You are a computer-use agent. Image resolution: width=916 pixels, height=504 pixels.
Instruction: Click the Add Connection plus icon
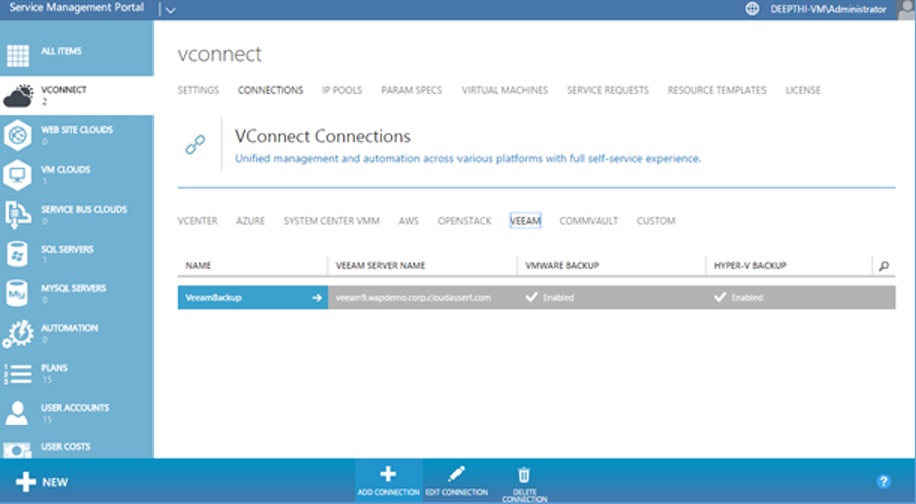(x=388, y=474)
